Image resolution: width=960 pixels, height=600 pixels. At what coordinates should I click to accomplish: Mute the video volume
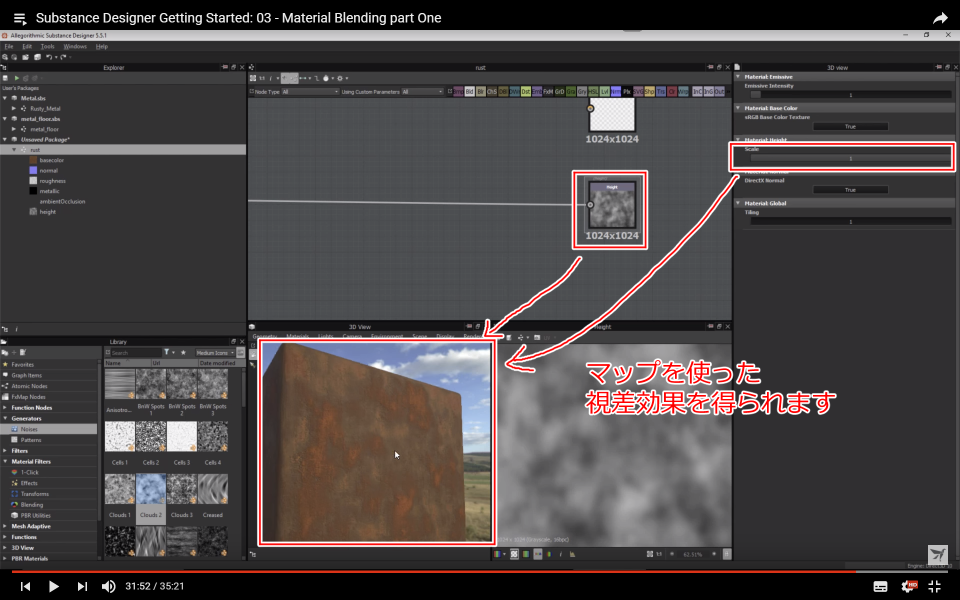click(x=108, y=587)
